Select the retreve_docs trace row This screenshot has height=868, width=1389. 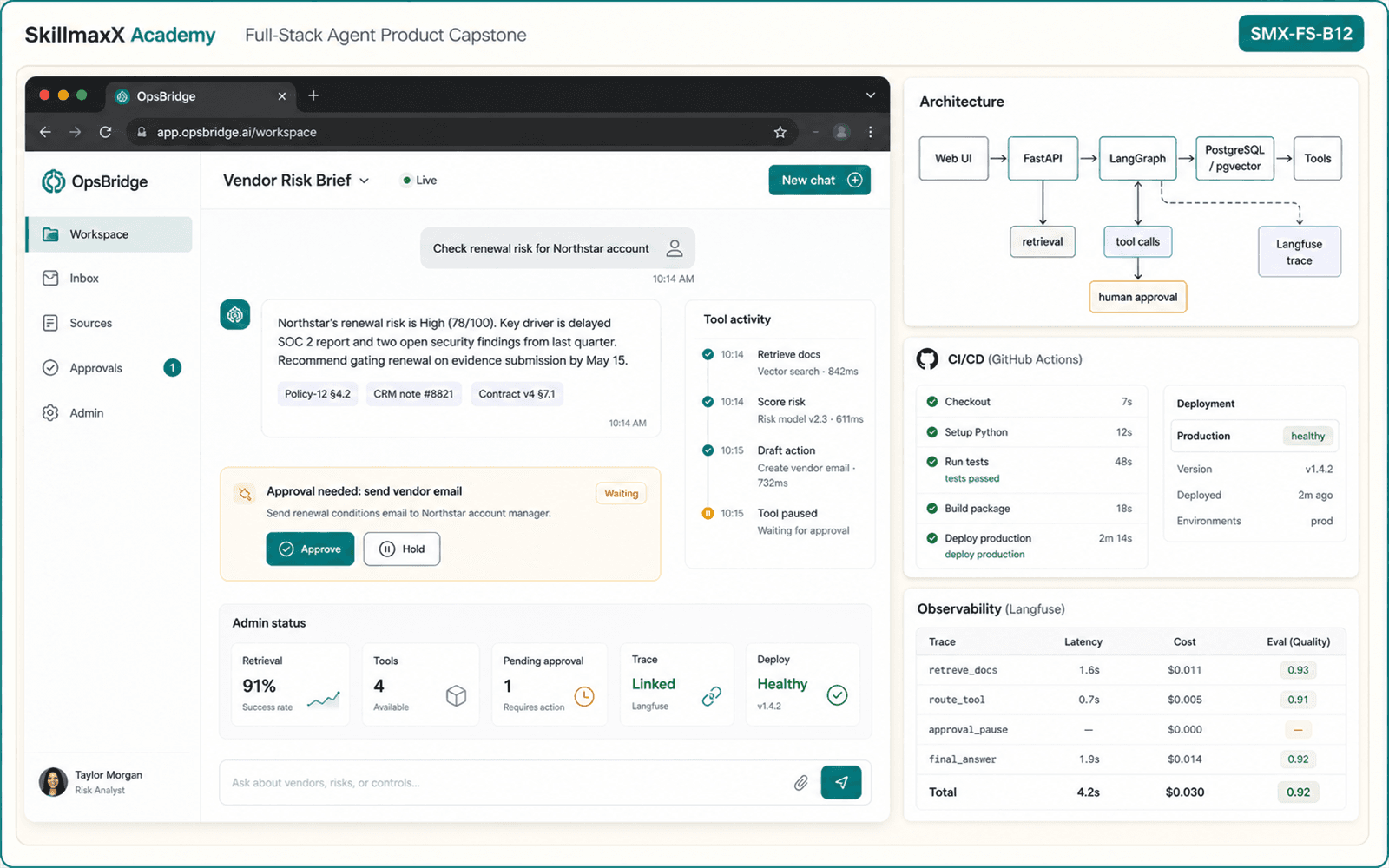(1130, 670)
